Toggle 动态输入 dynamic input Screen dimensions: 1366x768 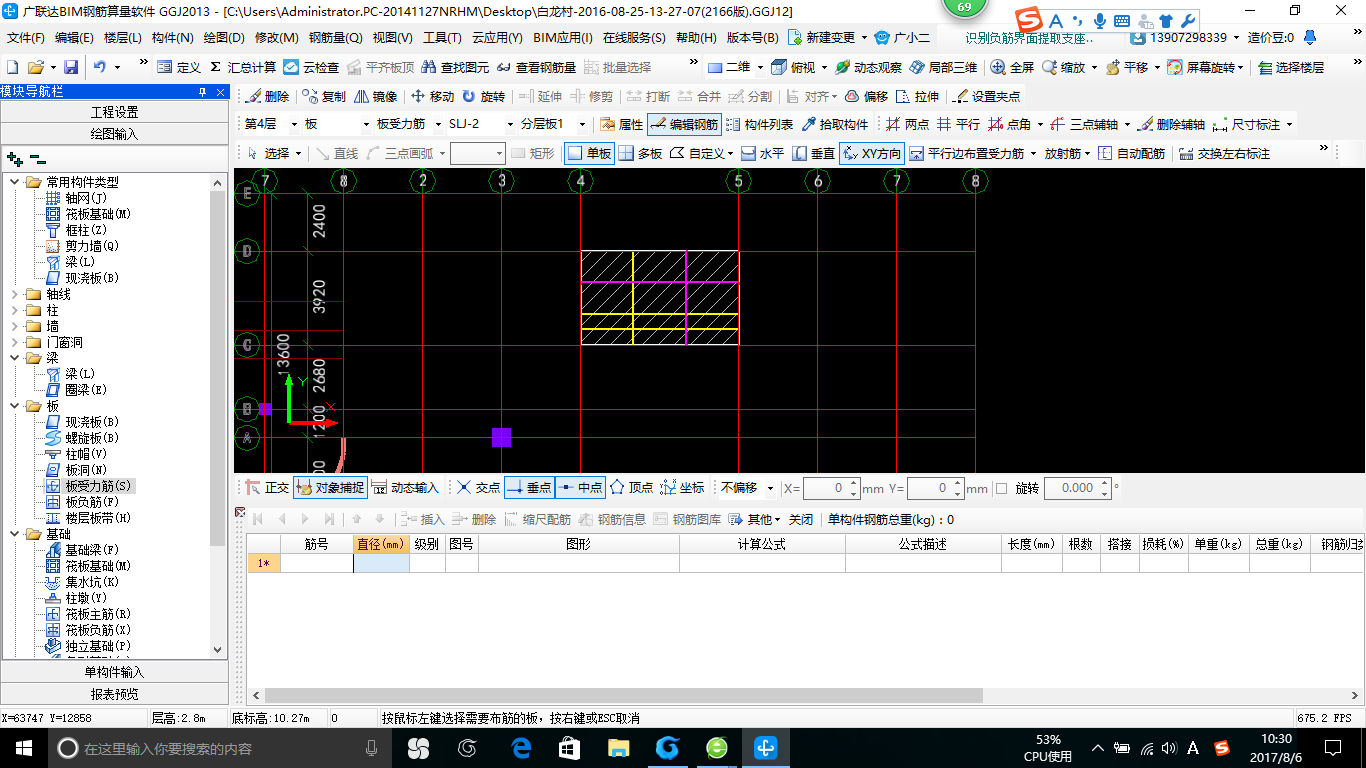[405, 488]
